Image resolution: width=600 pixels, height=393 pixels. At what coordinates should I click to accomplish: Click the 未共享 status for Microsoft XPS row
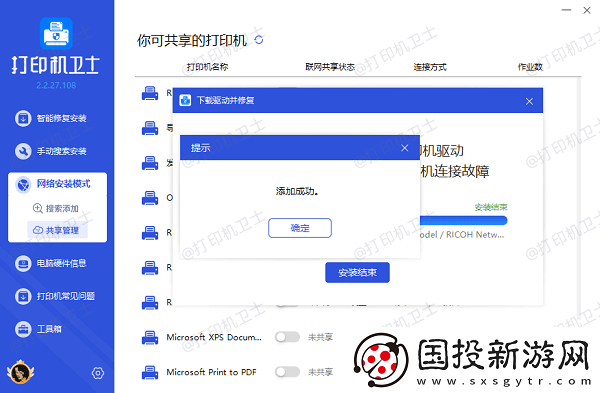[320, 337]
